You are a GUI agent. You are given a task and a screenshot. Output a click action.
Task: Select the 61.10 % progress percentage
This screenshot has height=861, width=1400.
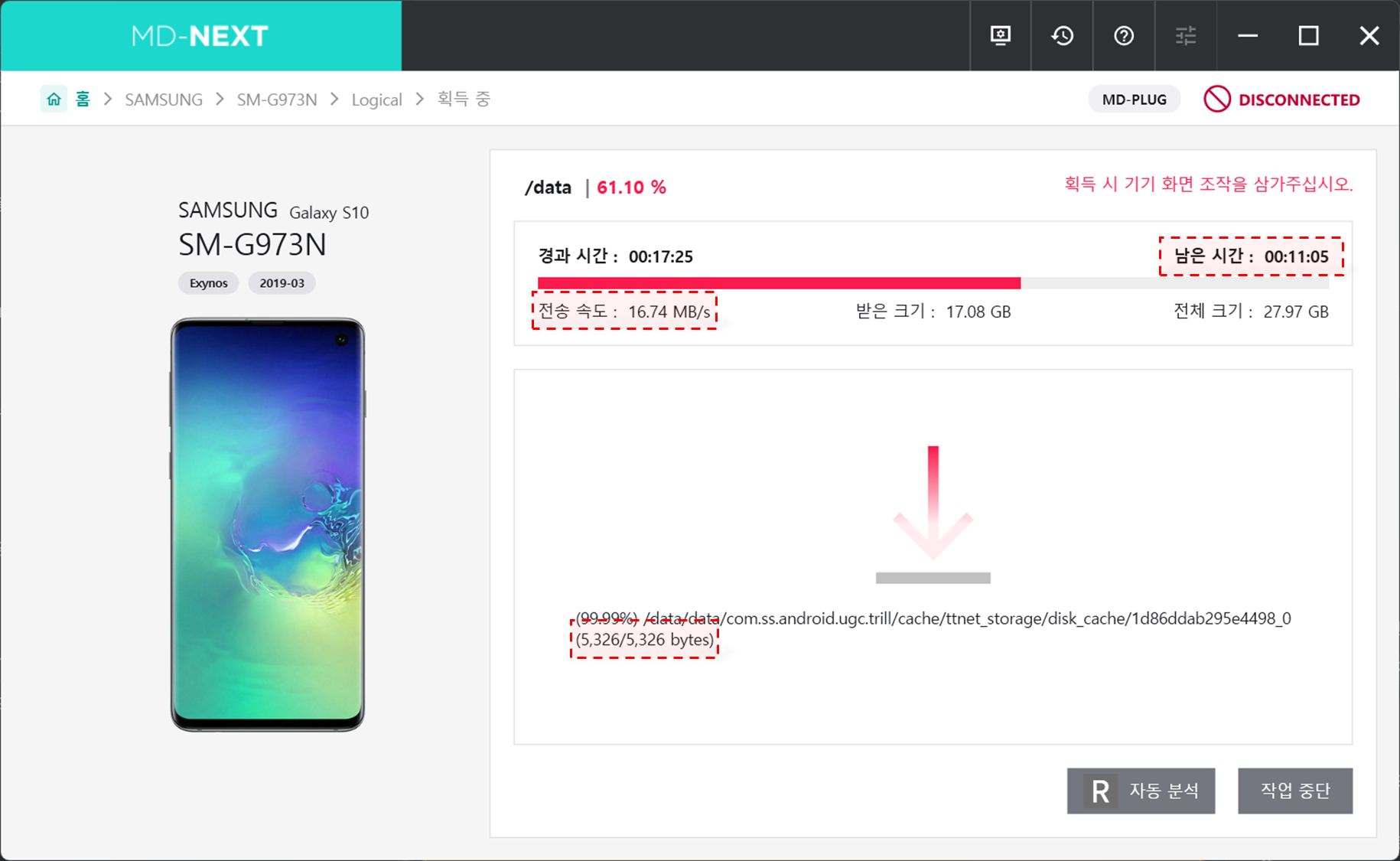click(x=631, y=188)
